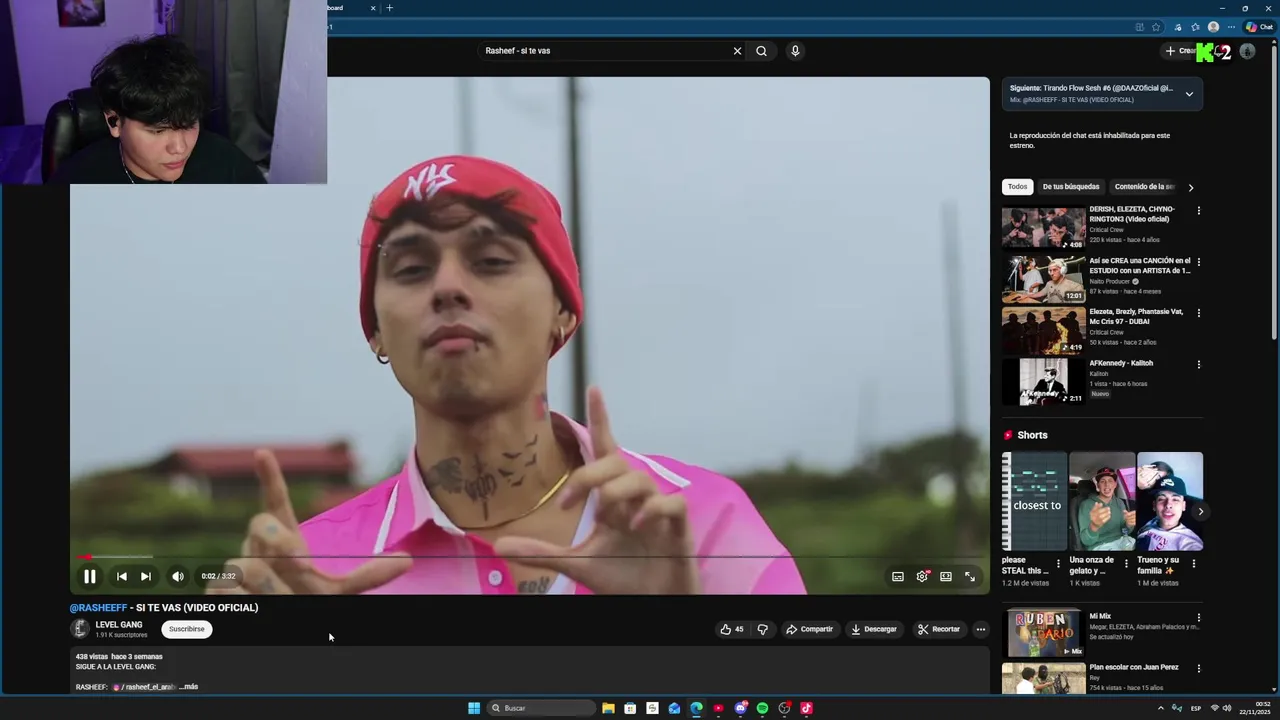
Task: Open options for Elezeta, Brezly video
Action: 1198,313
